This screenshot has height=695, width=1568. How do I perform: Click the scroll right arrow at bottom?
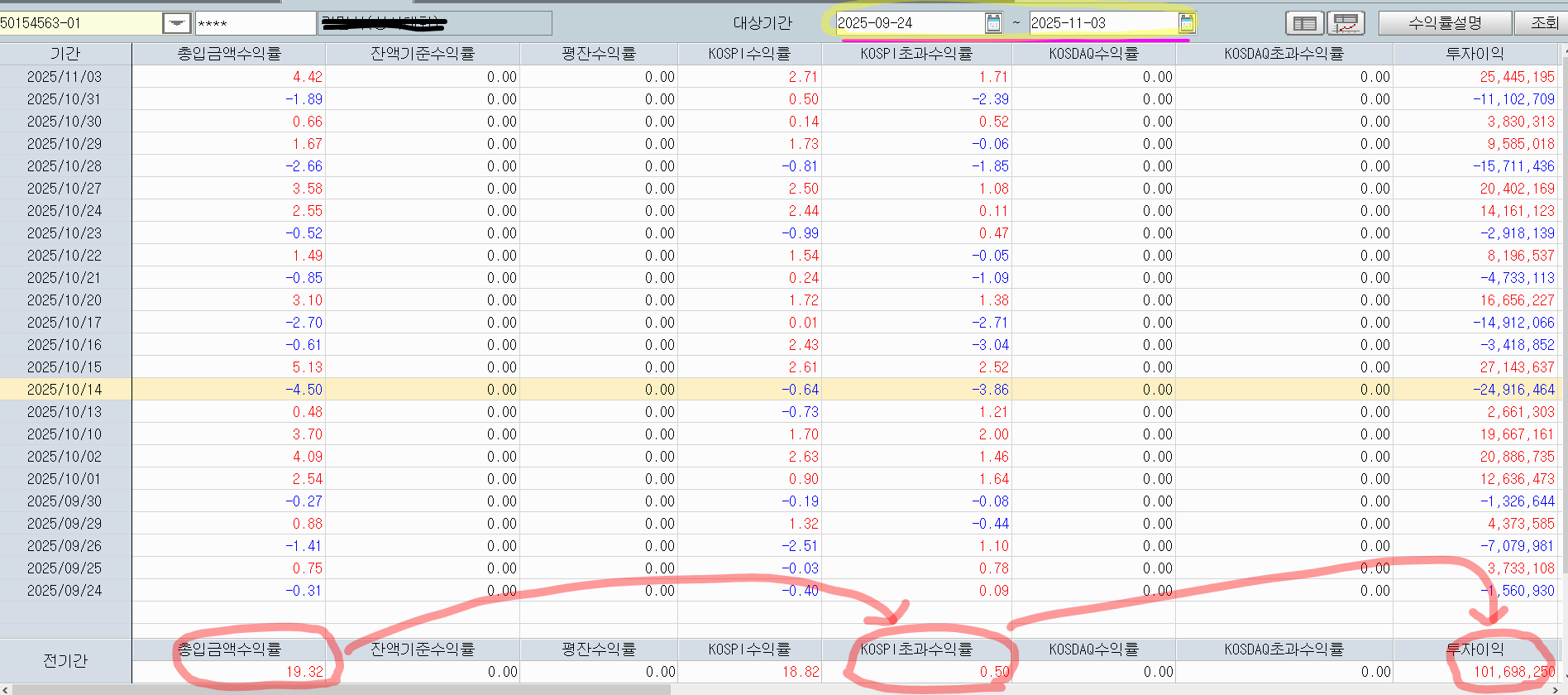pos(1555,689)
